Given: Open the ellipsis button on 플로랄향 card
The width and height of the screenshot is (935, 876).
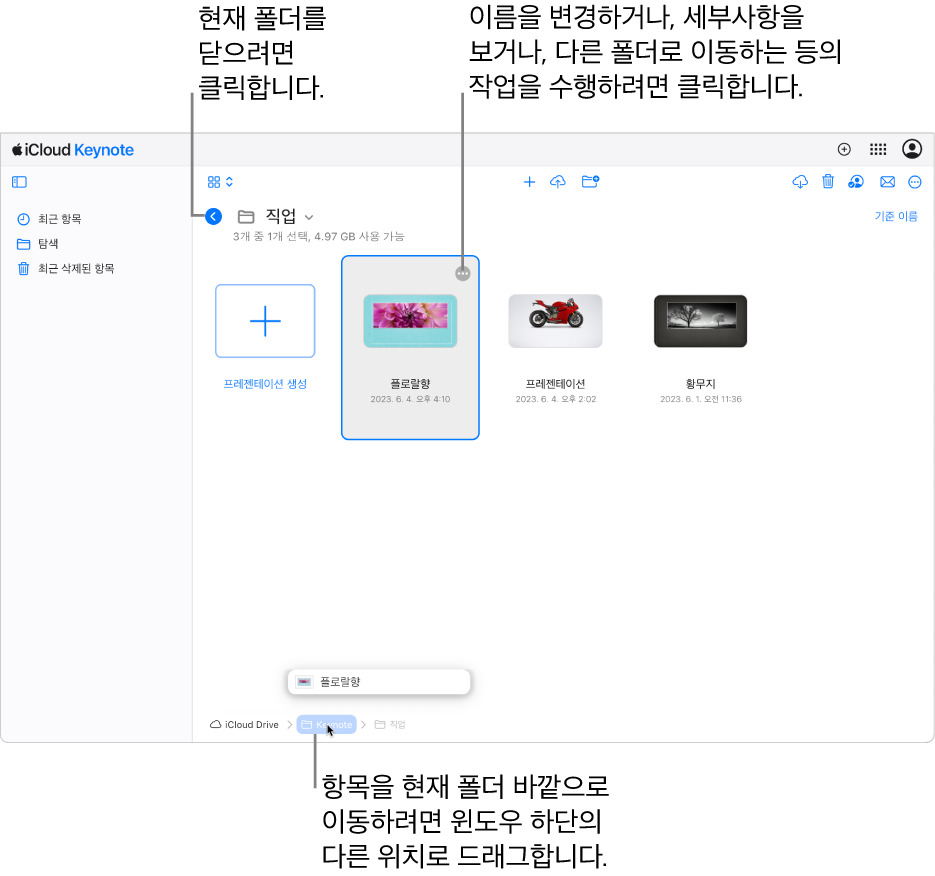Looking at the screenshot, I should (463, 274).
